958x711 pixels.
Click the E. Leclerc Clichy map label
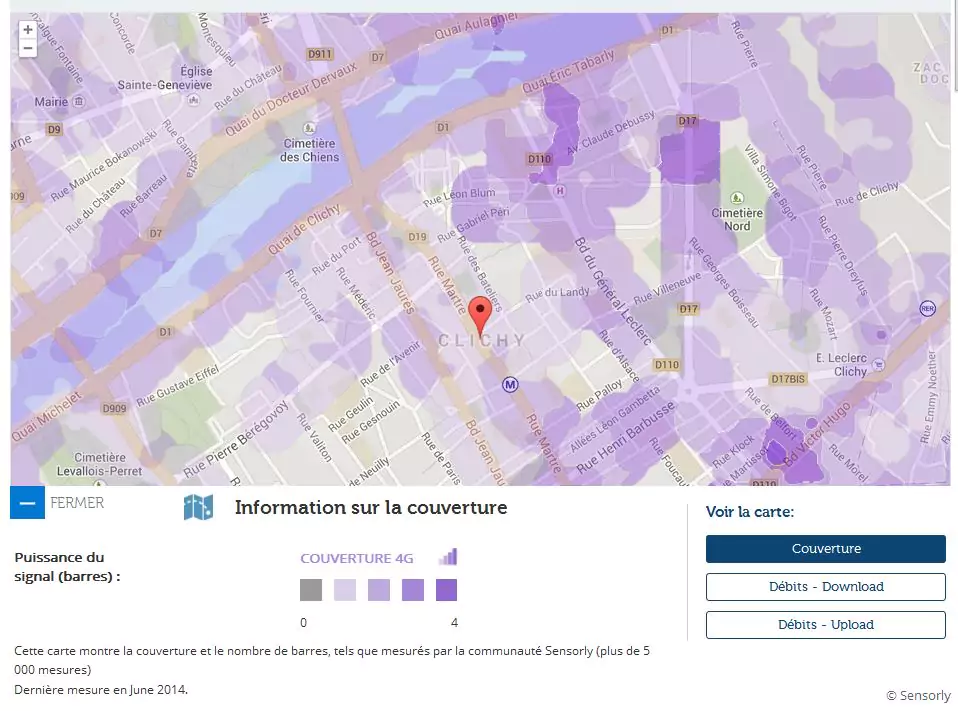(840, 365)
